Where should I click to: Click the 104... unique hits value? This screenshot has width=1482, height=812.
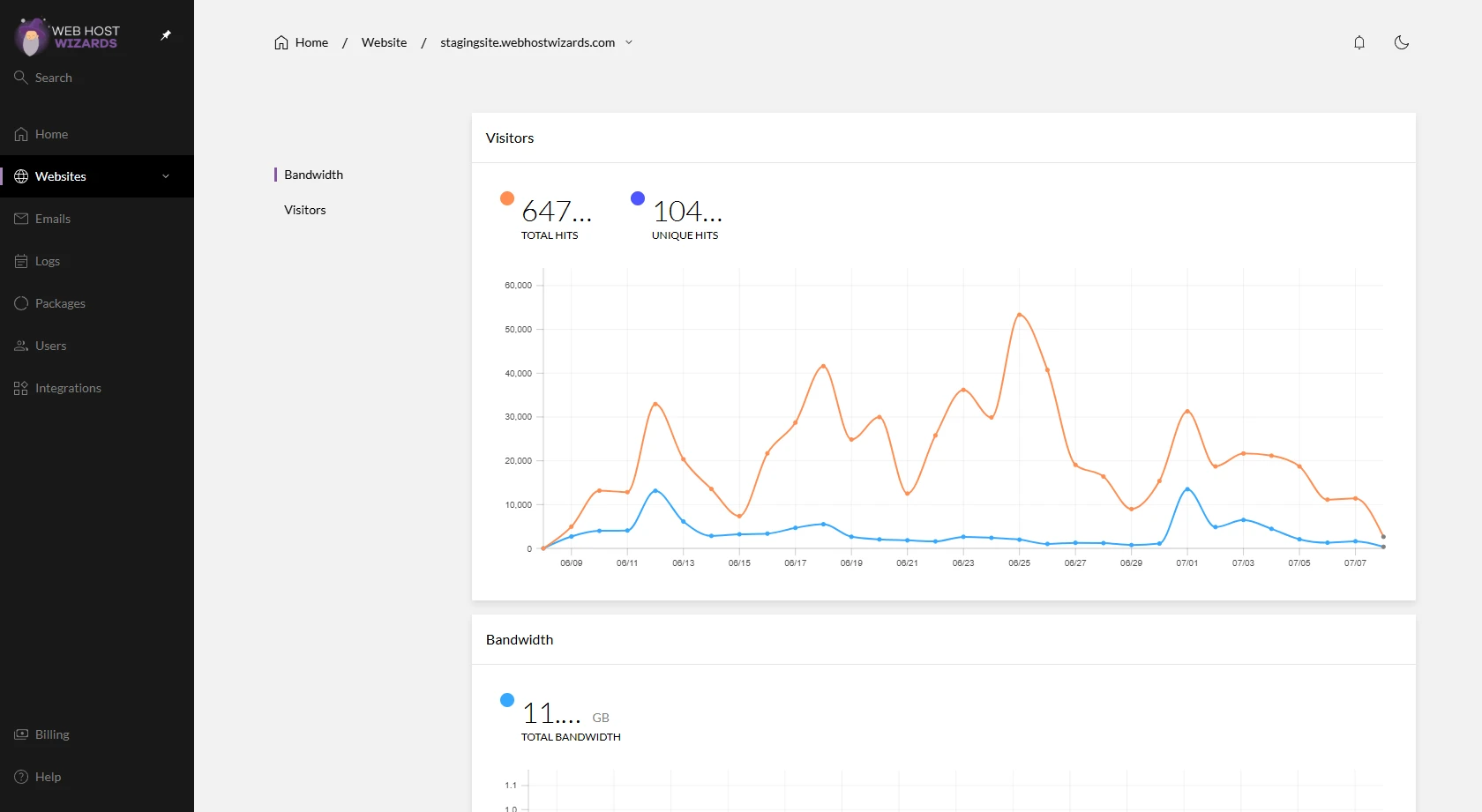coord(687,212)
